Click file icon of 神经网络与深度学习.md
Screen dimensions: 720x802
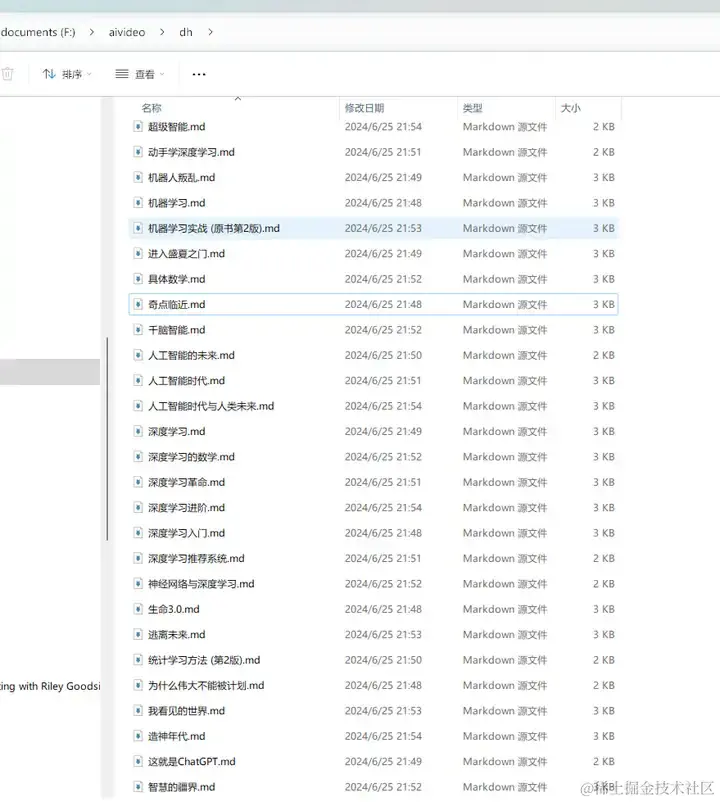pos(138,584)
